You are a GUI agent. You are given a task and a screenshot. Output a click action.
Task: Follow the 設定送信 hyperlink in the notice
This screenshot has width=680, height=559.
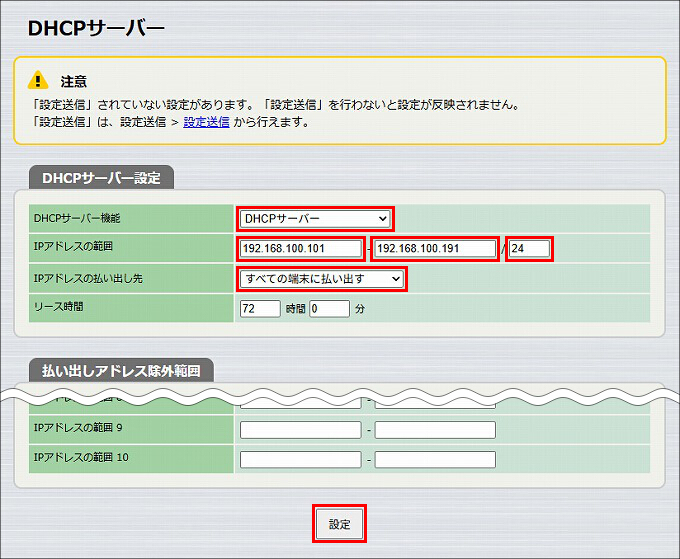[x=206, y=122]
